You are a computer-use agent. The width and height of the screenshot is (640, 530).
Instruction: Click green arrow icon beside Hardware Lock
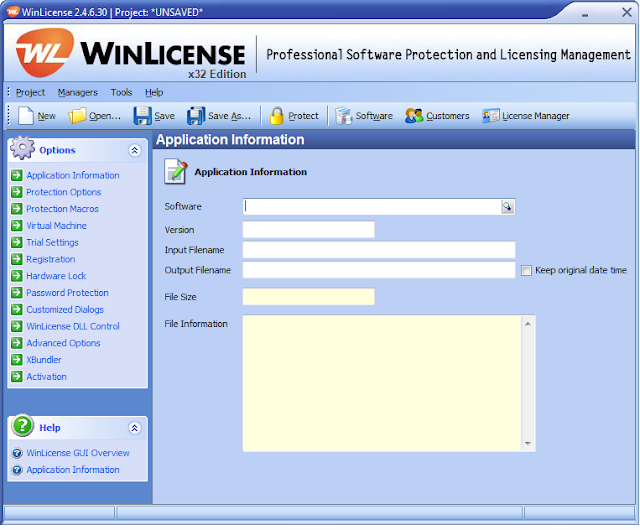pyautogui.click(x=17, y=276)
